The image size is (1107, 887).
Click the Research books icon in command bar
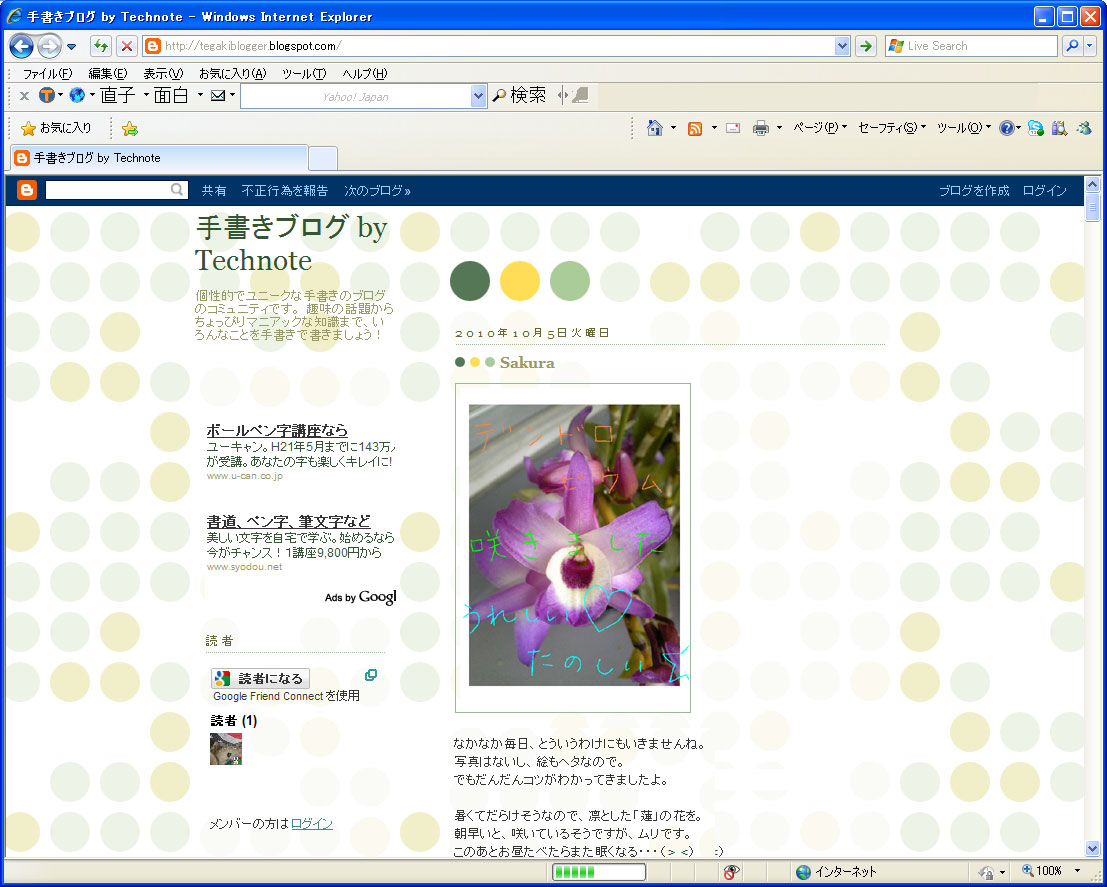[1059, 129]
